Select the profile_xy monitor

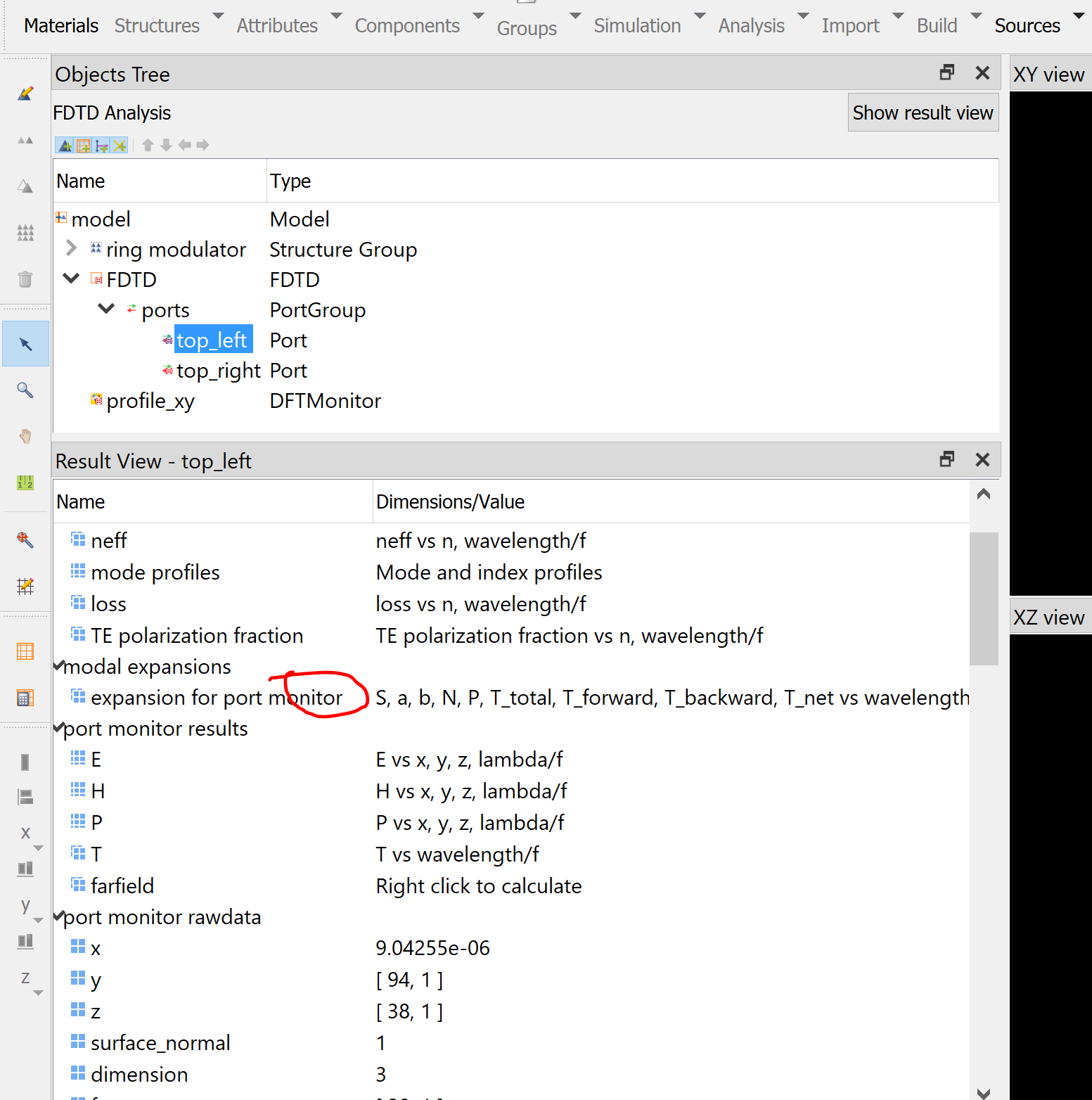pos(150,401)
